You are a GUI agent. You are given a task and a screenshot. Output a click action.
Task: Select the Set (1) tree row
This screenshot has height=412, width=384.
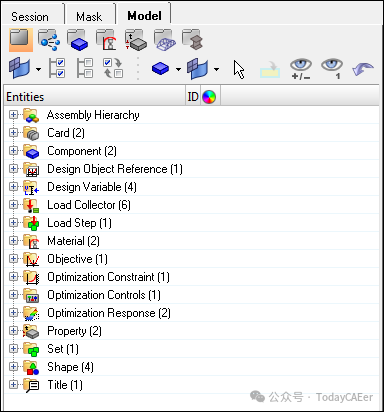[192, 349]
